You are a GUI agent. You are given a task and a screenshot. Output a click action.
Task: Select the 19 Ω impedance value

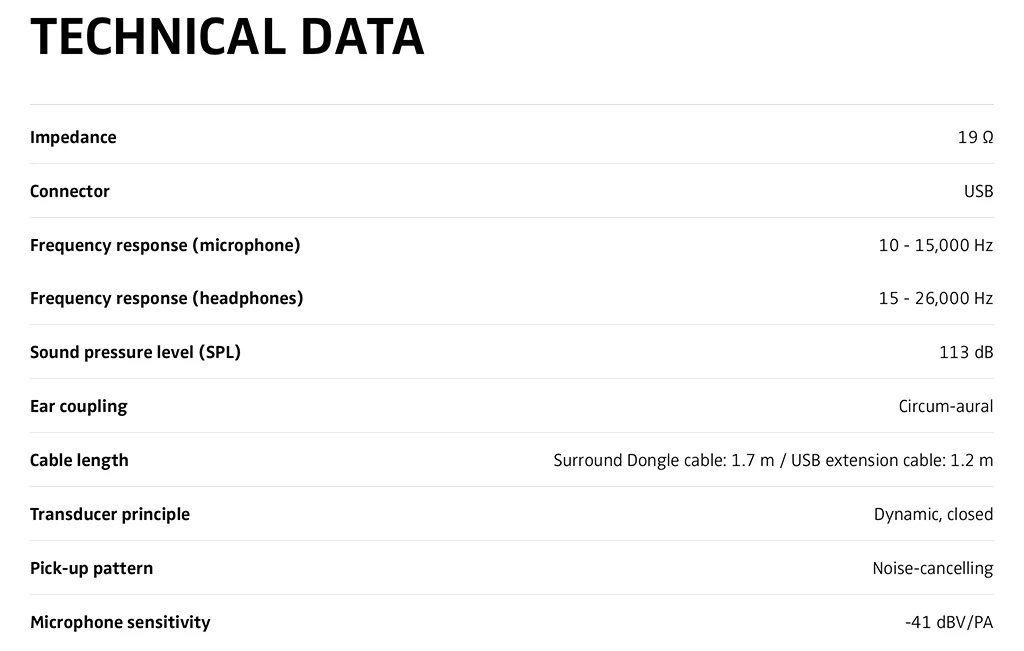pyautogui.click(x=975, y=137)
